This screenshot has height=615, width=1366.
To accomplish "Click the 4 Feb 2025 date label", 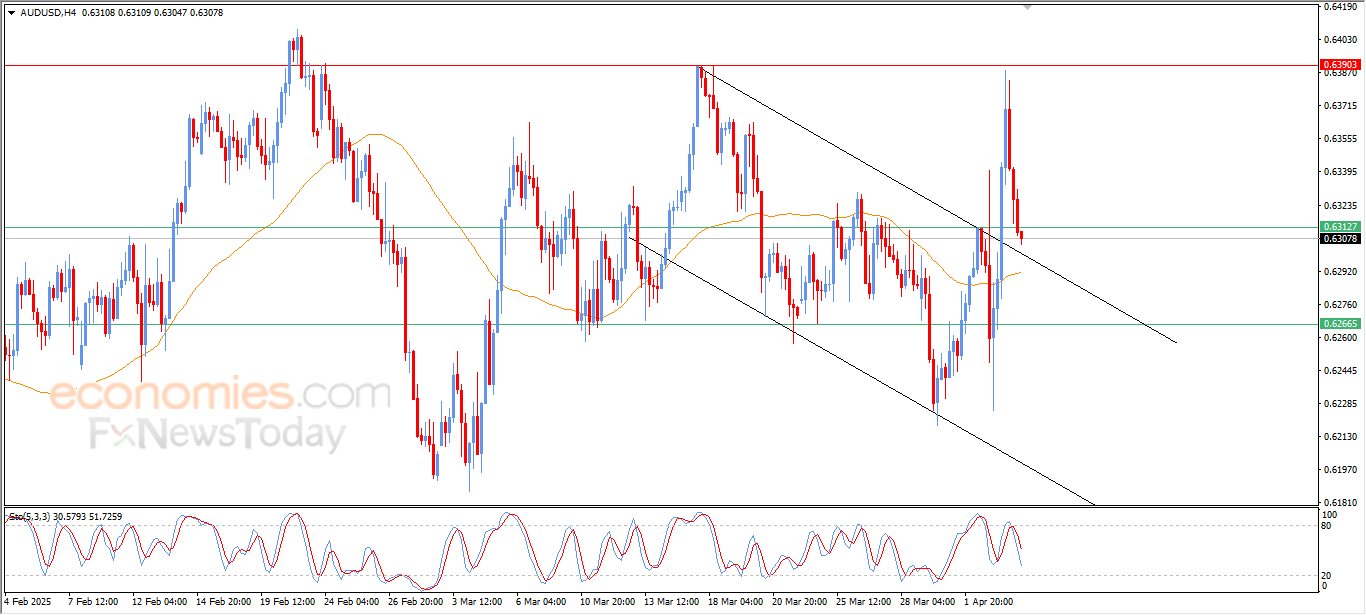I will [26, 602].
